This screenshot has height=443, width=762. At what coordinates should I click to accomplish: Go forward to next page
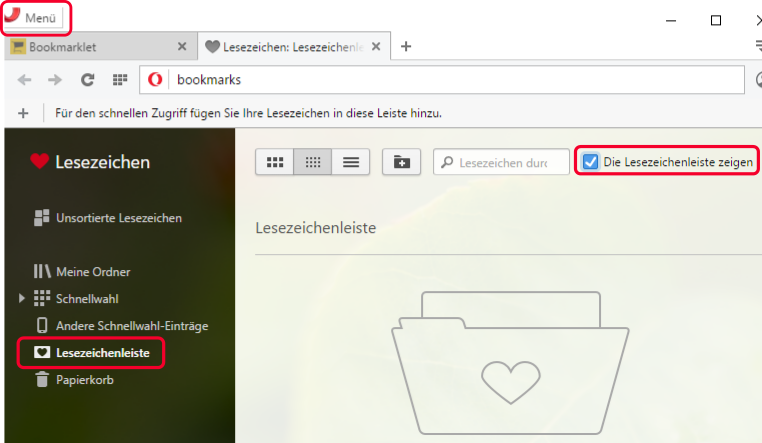(x=55, y=80)
